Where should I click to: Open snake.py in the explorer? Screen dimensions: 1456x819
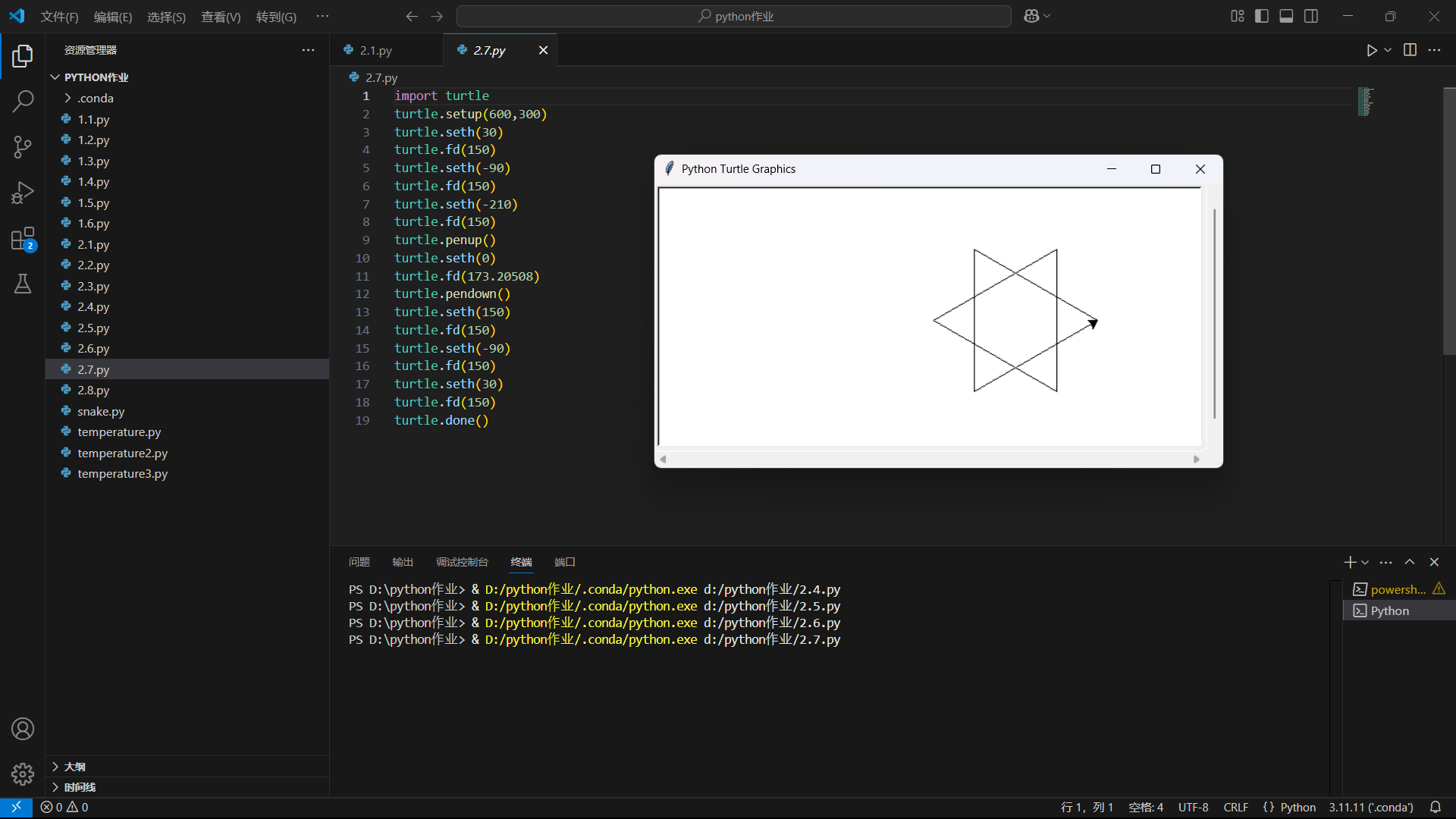click(101, 411)
